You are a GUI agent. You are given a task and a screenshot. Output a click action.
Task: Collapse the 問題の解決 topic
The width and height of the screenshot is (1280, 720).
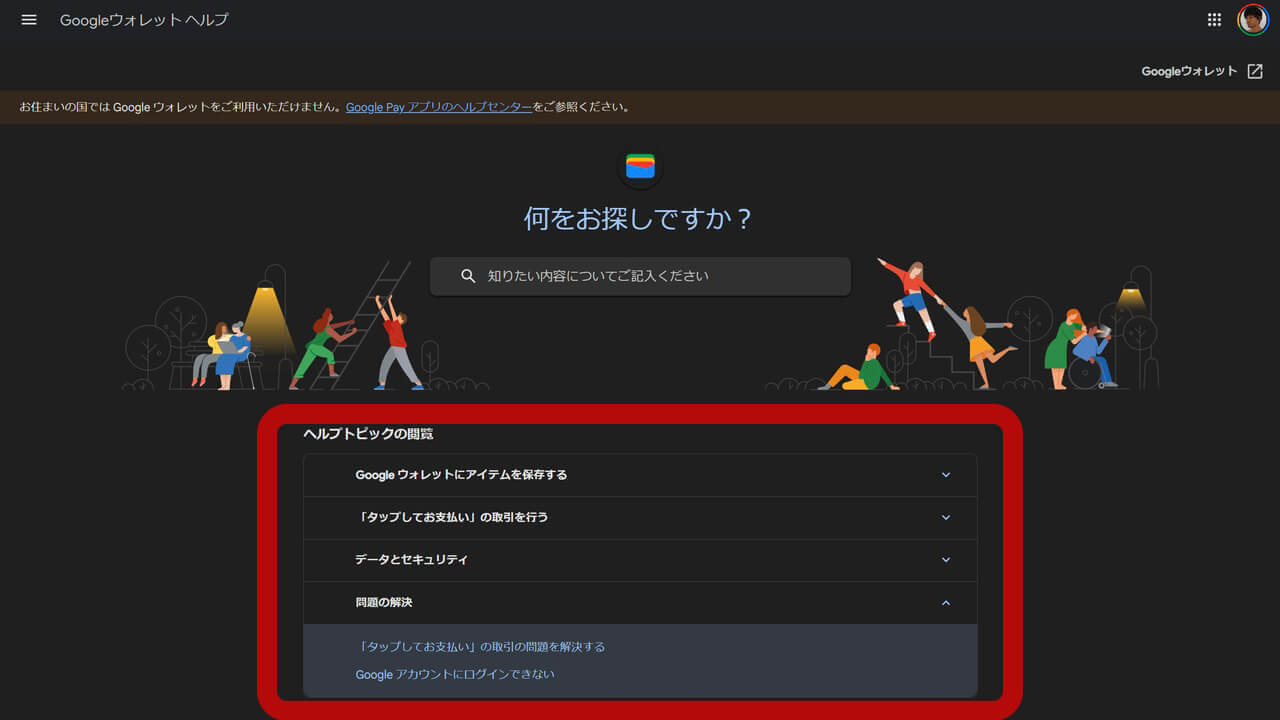click(640, 603)
